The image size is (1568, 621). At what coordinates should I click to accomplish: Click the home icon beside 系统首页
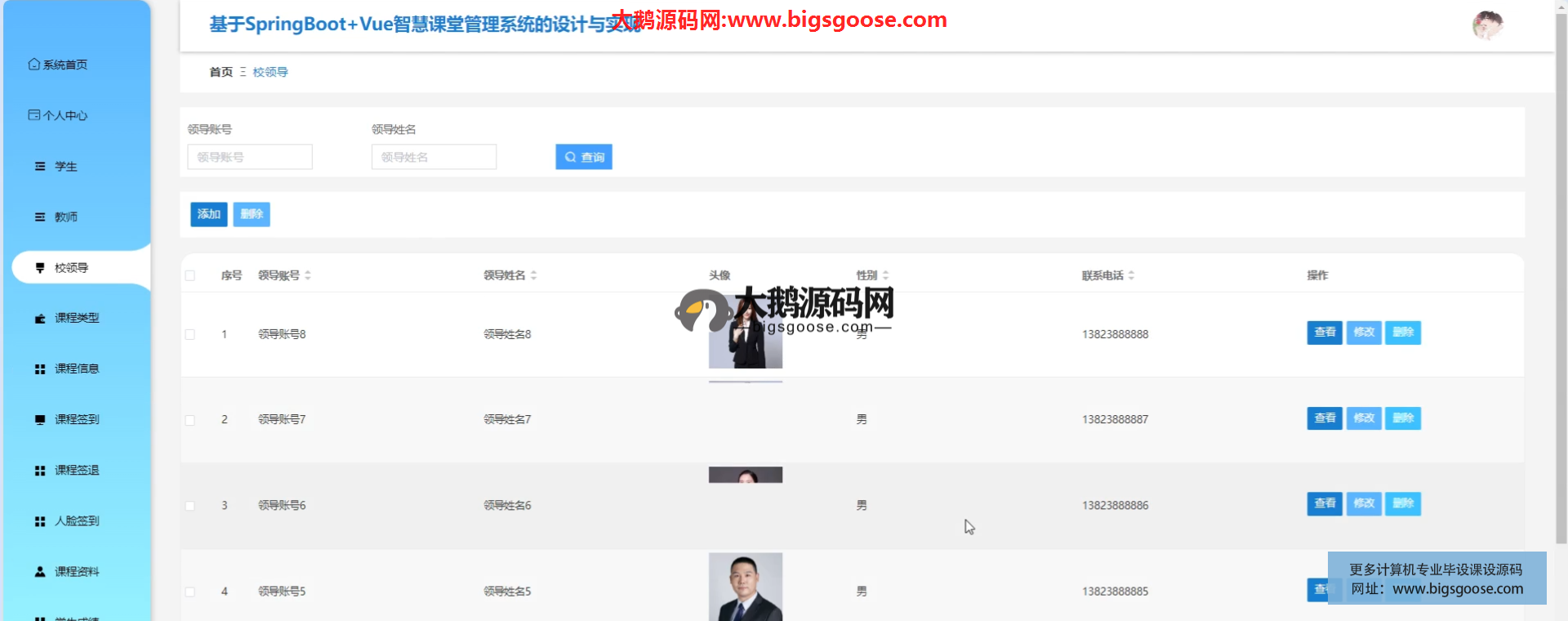point(33,65)
